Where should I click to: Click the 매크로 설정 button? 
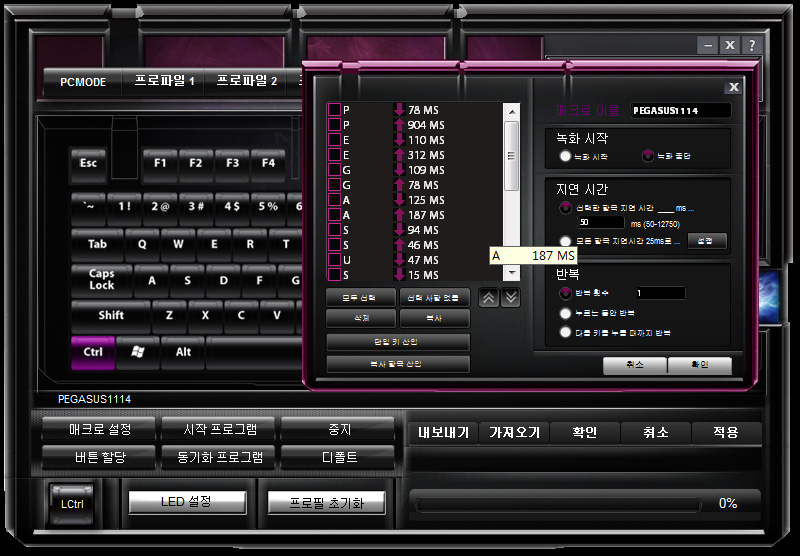[x=99, y=429]
